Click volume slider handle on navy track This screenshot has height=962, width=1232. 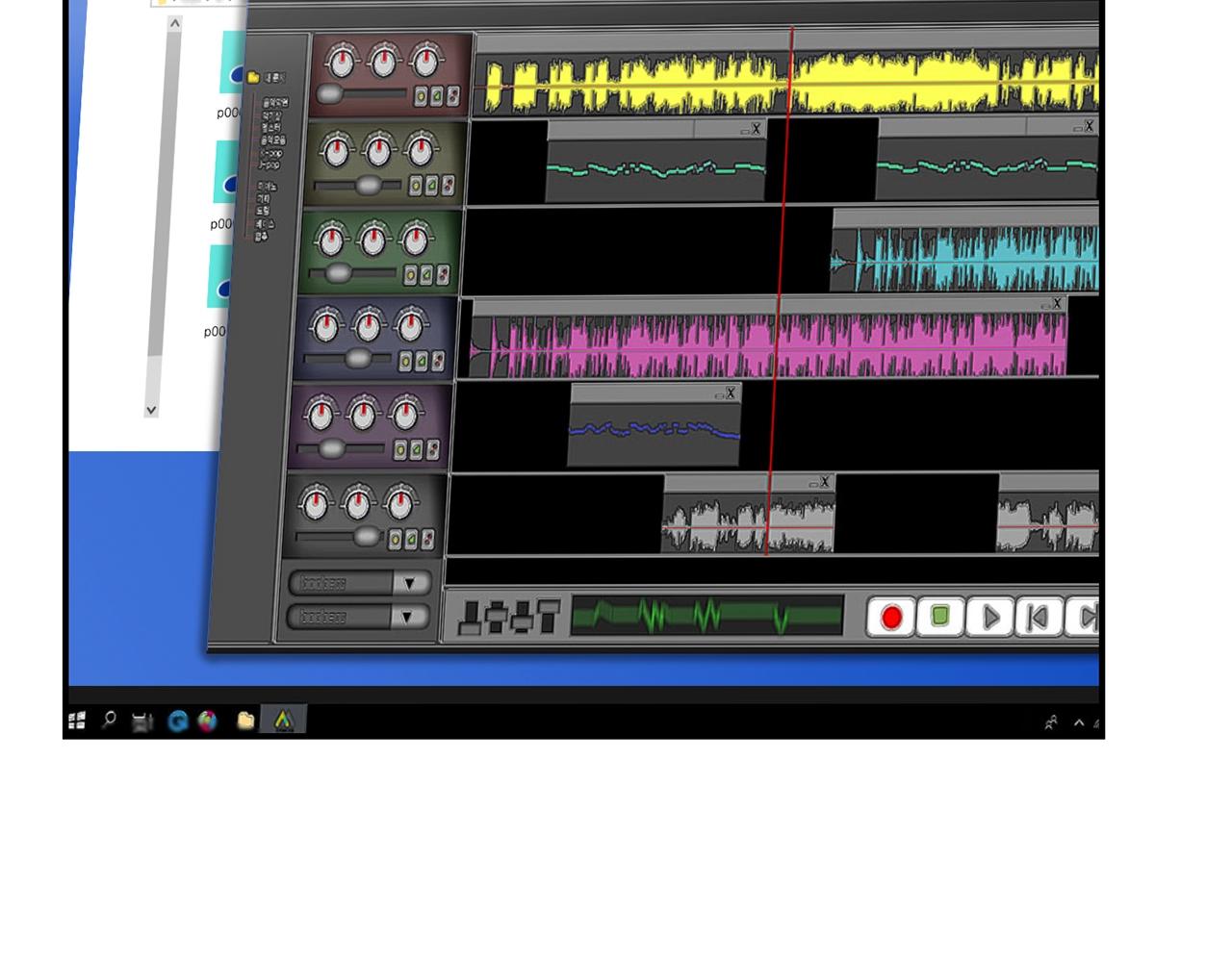tap(357, 359)
